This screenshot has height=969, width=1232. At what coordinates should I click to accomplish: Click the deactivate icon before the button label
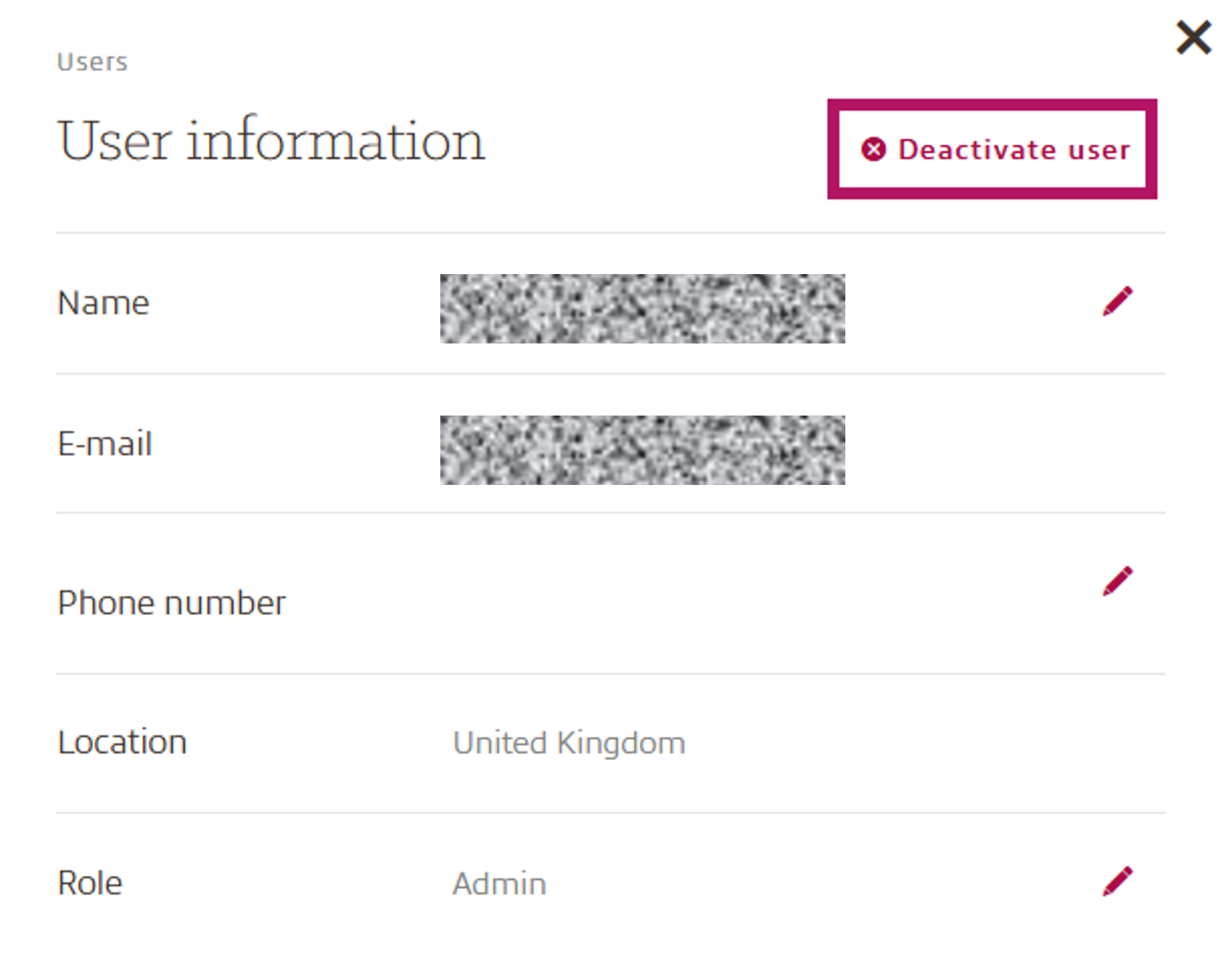coord(873,149)
